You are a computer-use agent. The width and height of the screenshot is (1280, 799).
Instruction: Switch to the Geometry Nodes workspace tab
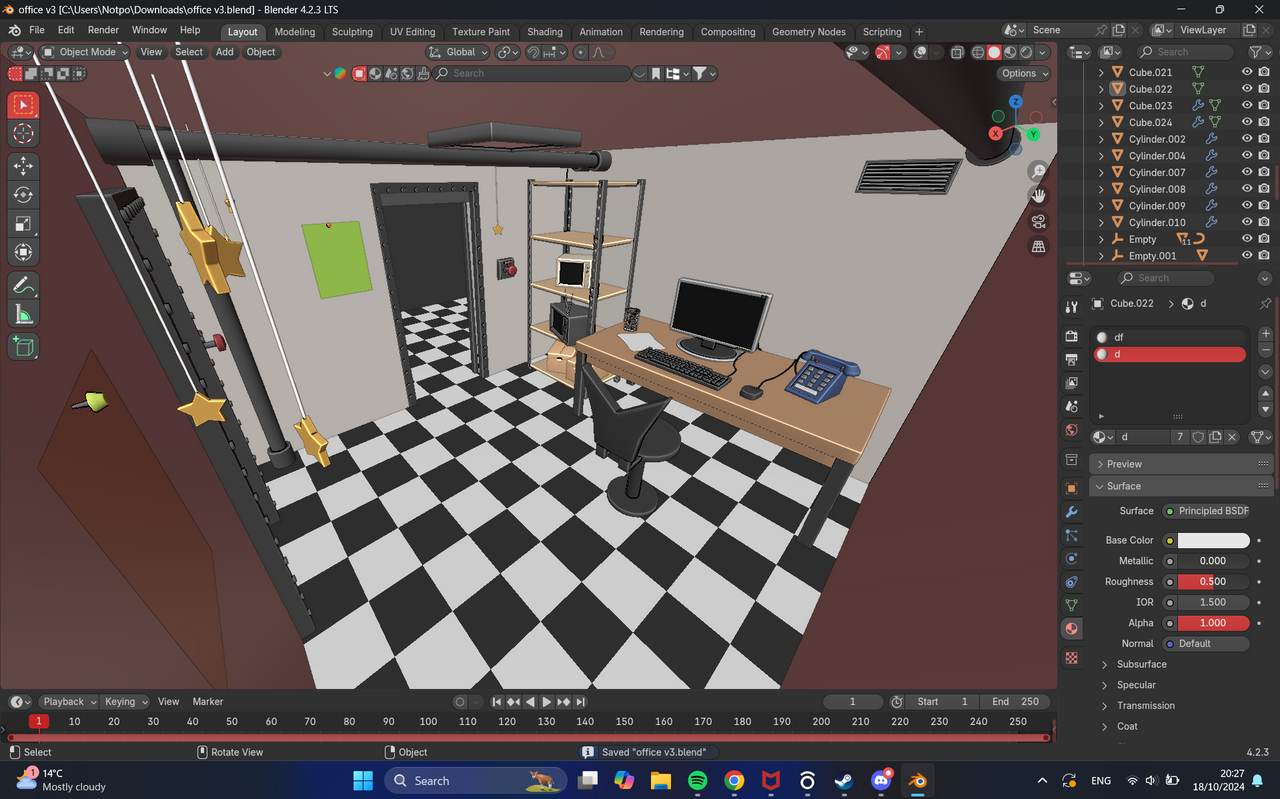click(808, 32)
